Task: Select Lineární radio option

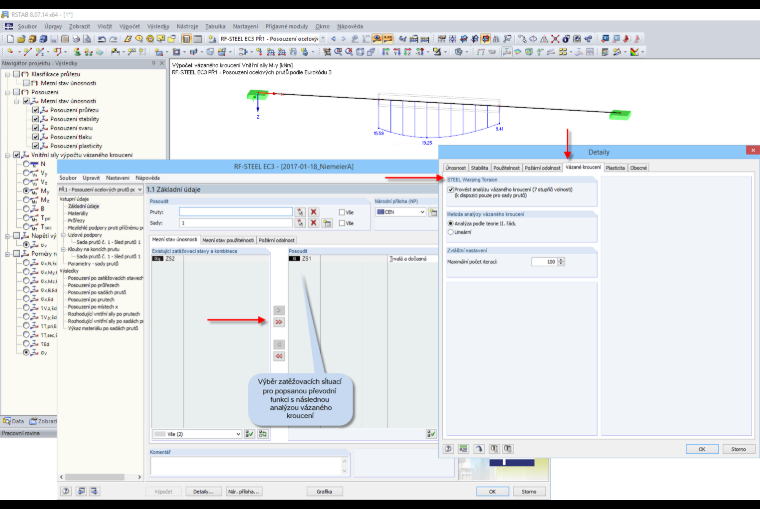Action: (x=451, y=232)
